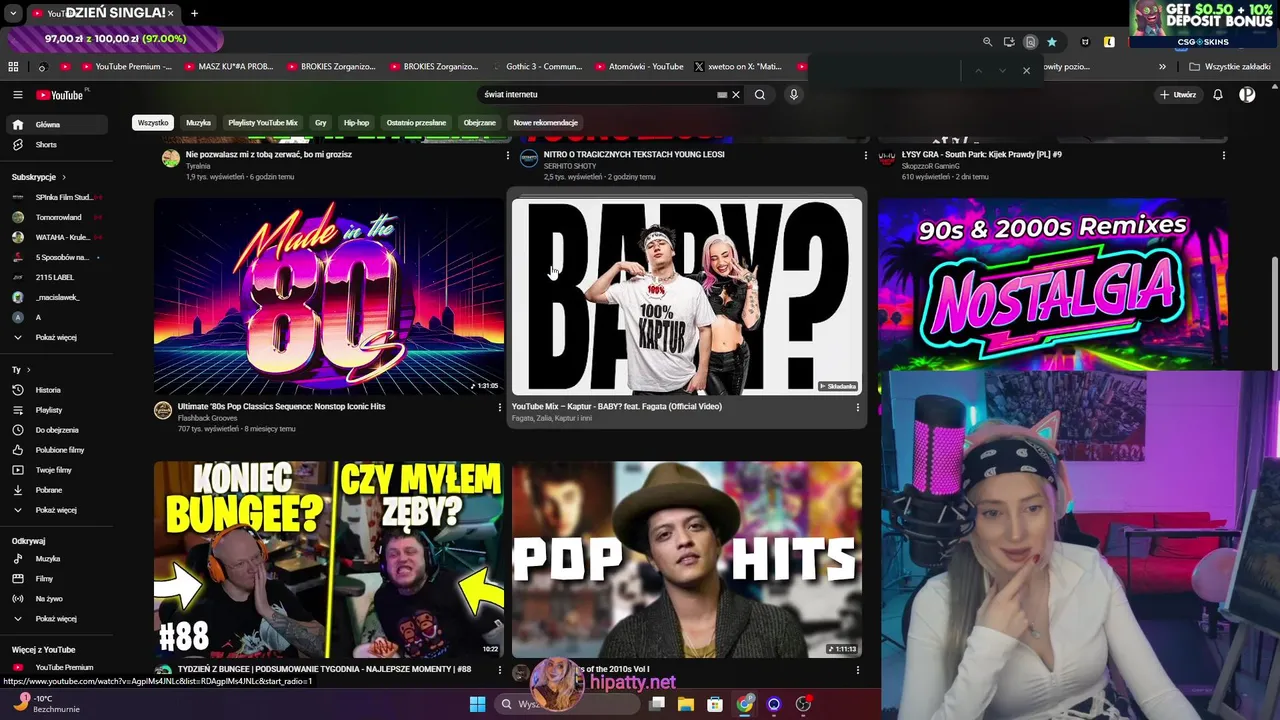Open Tomorrowland subscription channel
Viewport: 1280px width, 720px height.
pos(57,217)
